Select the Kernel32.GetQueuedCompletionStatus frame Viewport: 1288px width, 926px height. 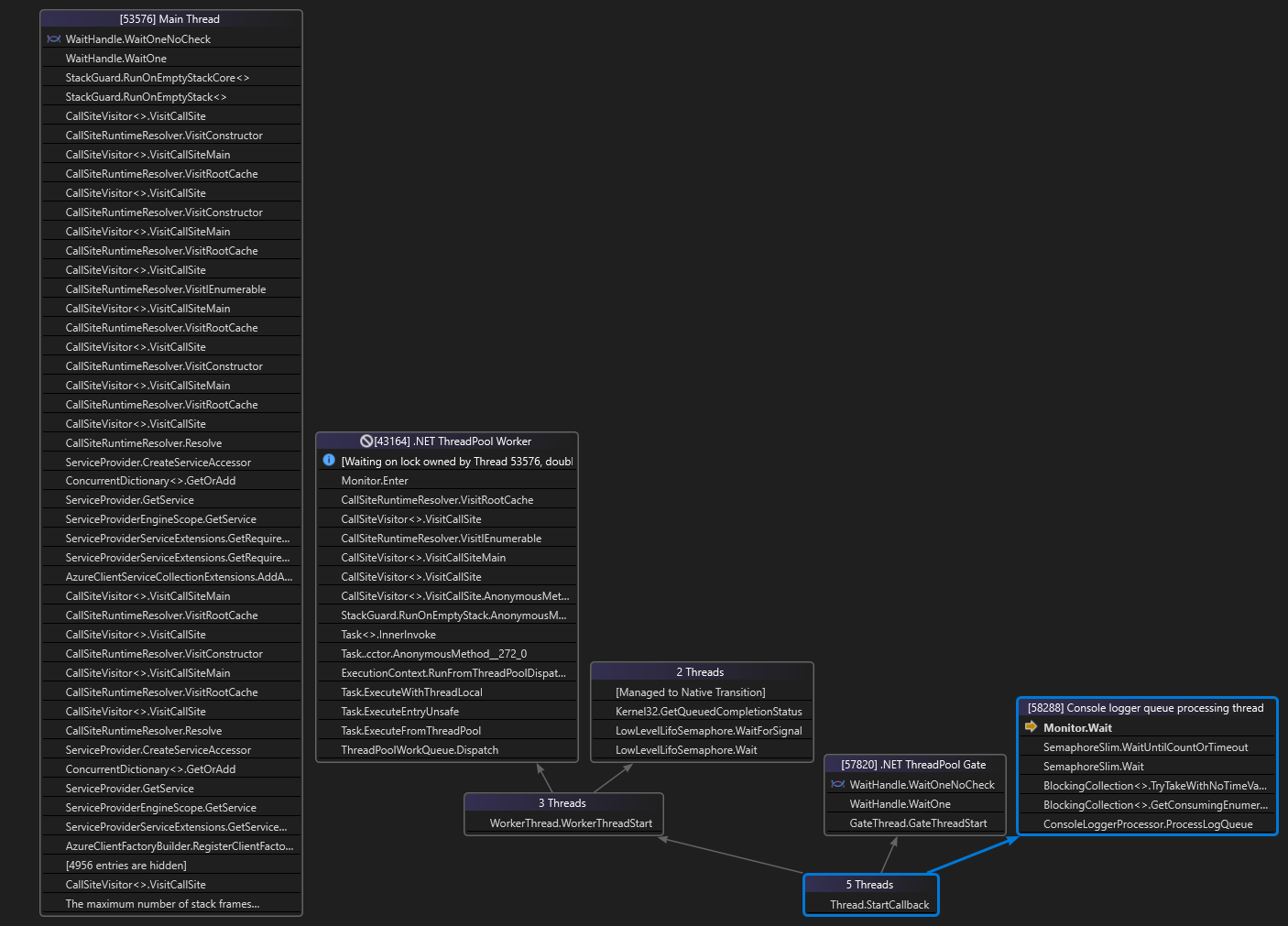tap(701, 711)
